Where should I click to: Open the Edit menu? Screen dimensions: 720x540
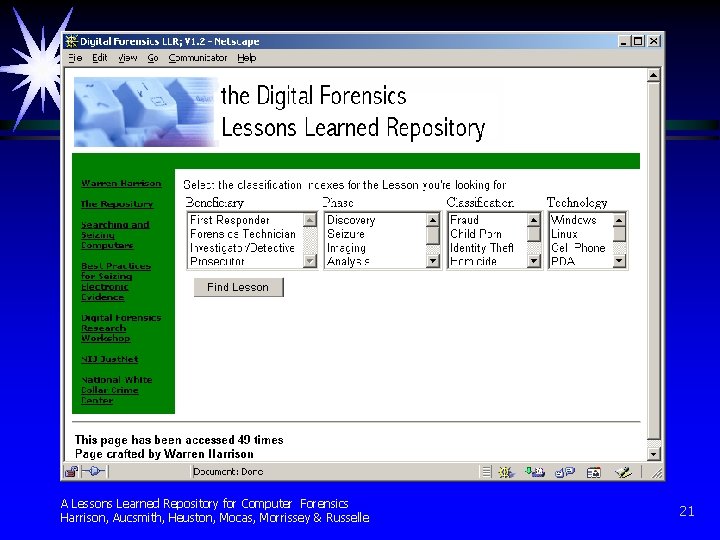[100, 58]
